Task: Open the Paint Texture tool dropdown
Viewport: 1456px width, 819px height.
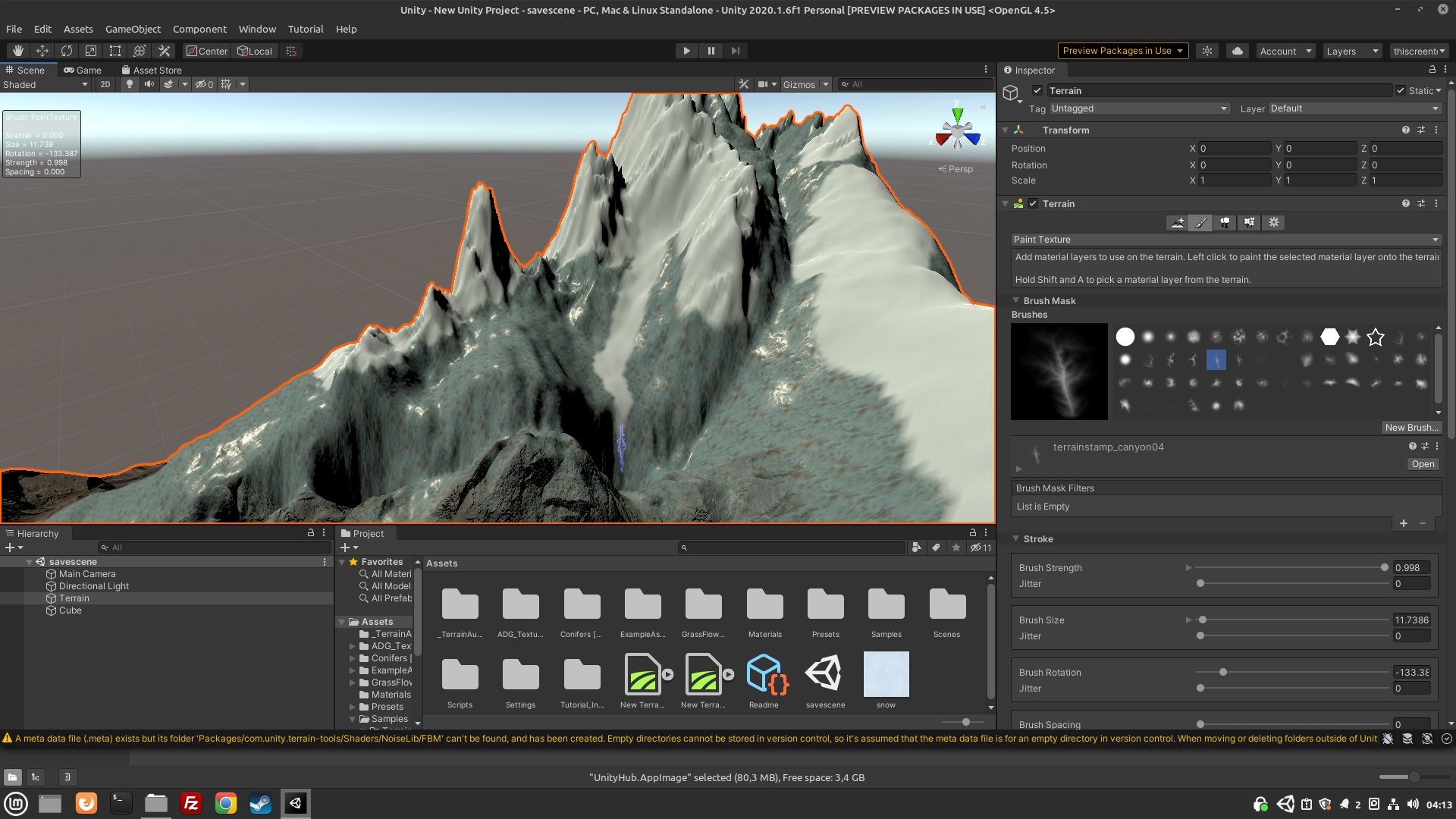Action: click(1226, 240)
